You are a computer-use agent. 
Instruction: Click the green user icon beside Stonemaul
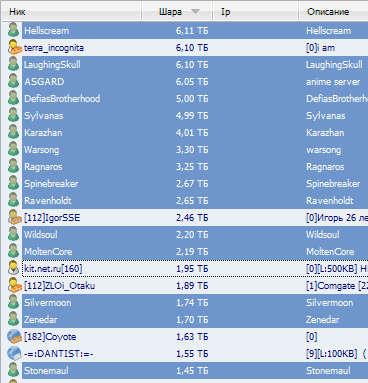tap(13, 370)
